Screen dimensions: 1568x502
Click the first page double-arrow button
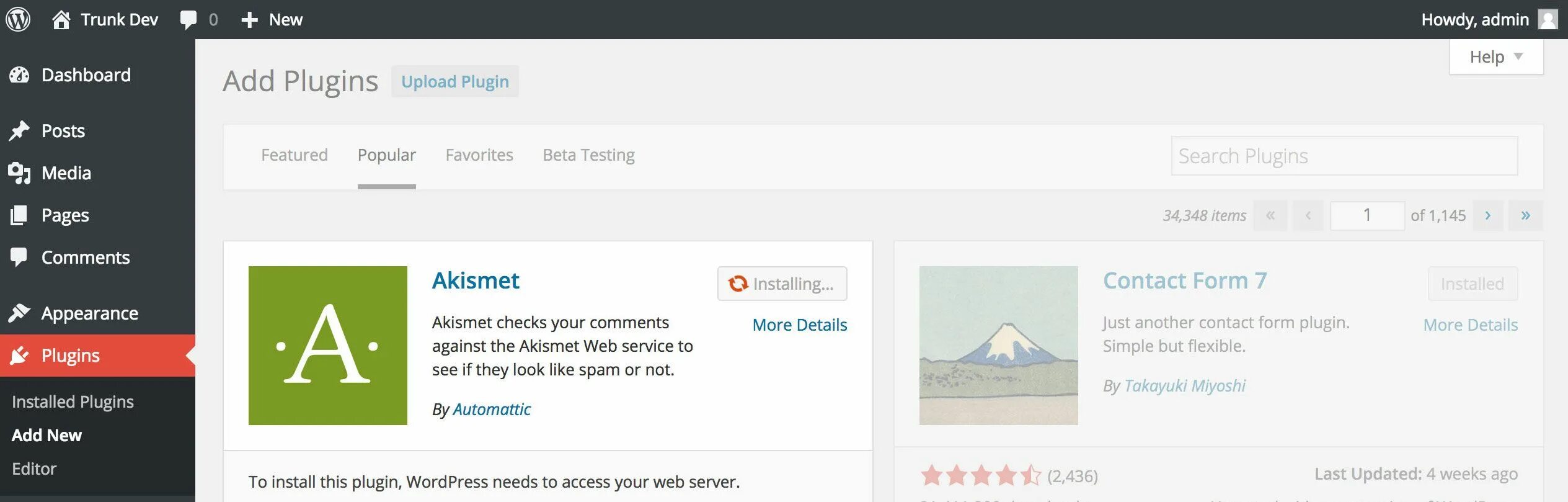1270,215
